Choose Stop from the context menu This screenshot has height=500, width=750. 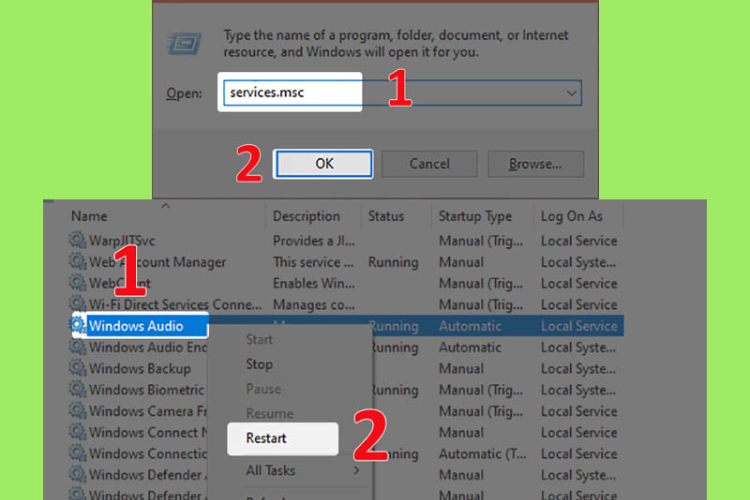[x=259, y=364]
